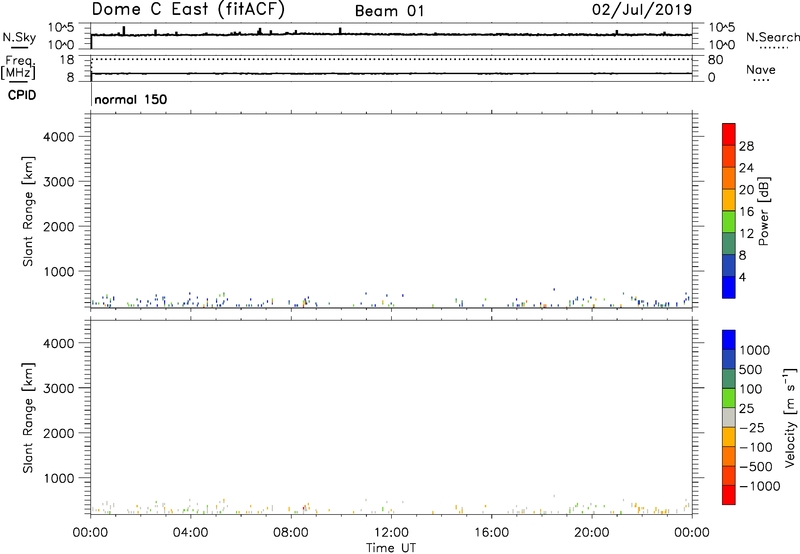Click the right '10^5' search noise axis value
Image resolution: width=800 pixels, height=554 pixels.
(x=721, y=27)
